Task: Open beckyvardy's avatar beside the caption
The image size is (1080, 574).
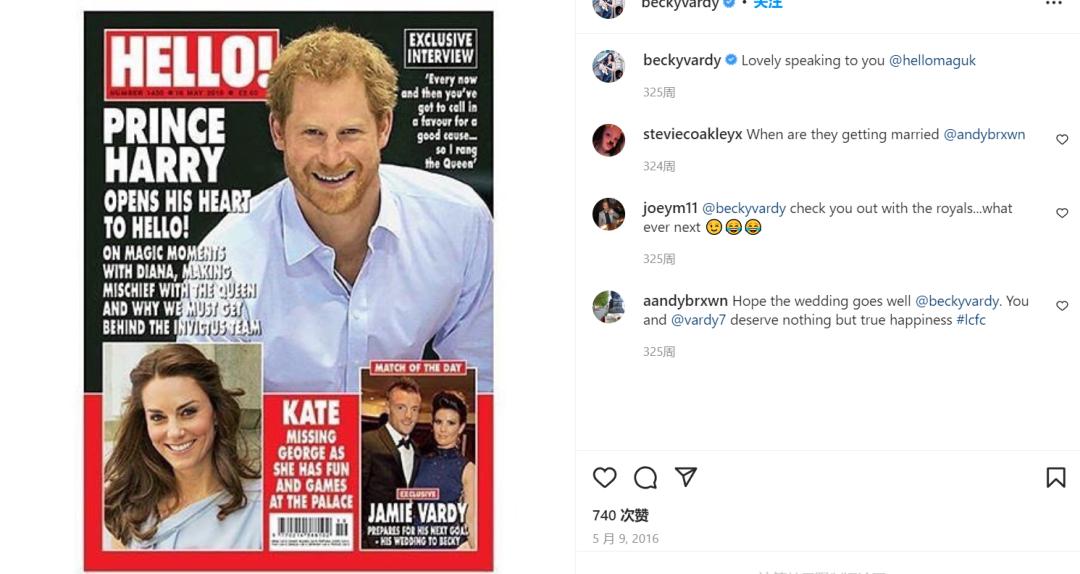Action: coord(609,66)
